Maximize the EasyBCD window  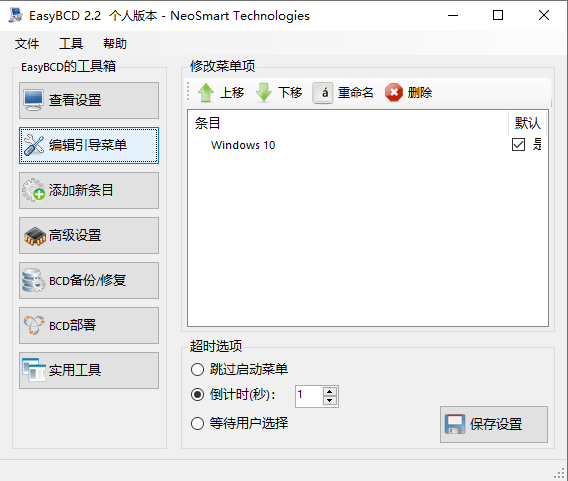[x=498, y=15]
